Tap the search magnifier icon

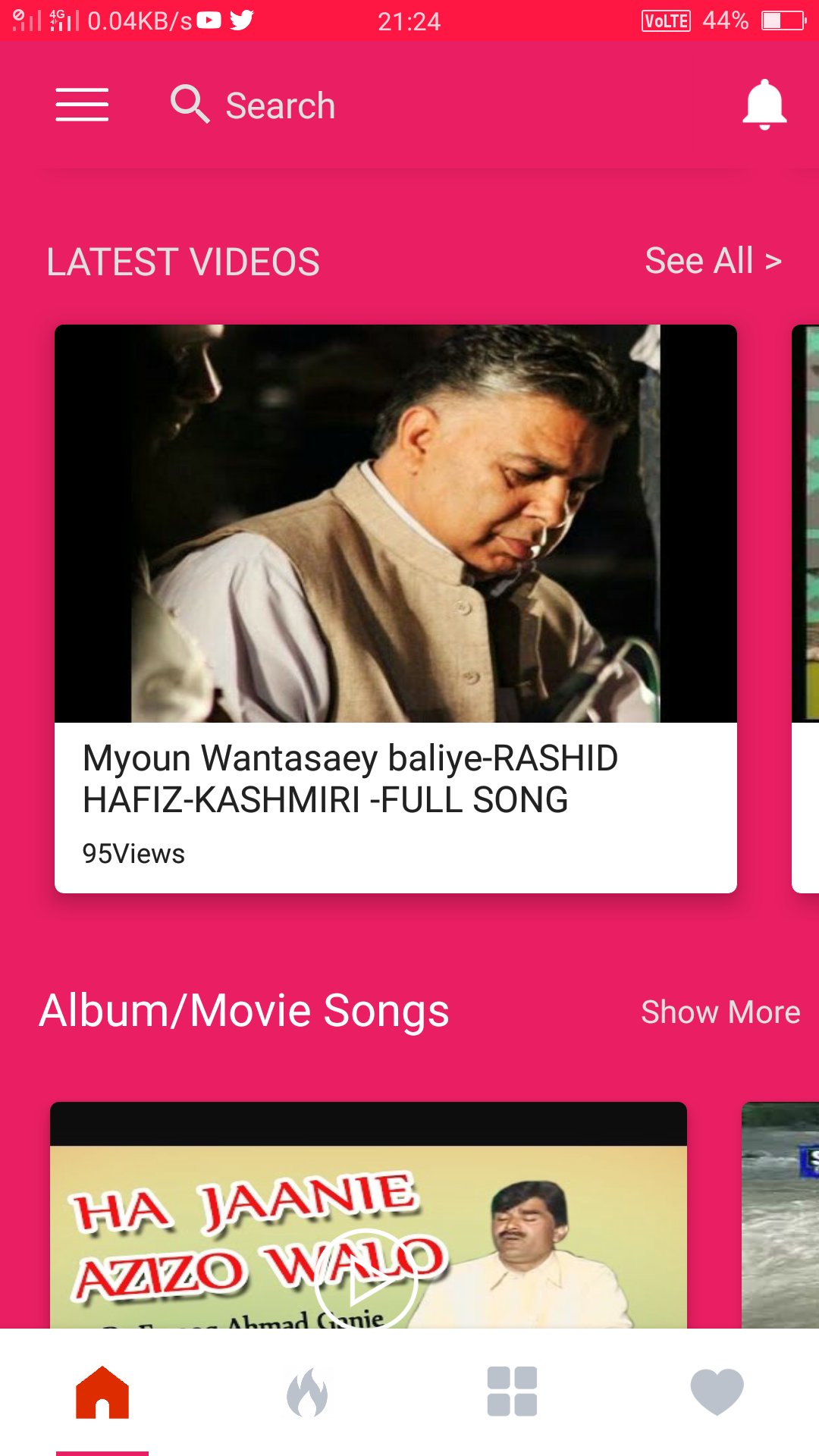click(x=190, y=104)
